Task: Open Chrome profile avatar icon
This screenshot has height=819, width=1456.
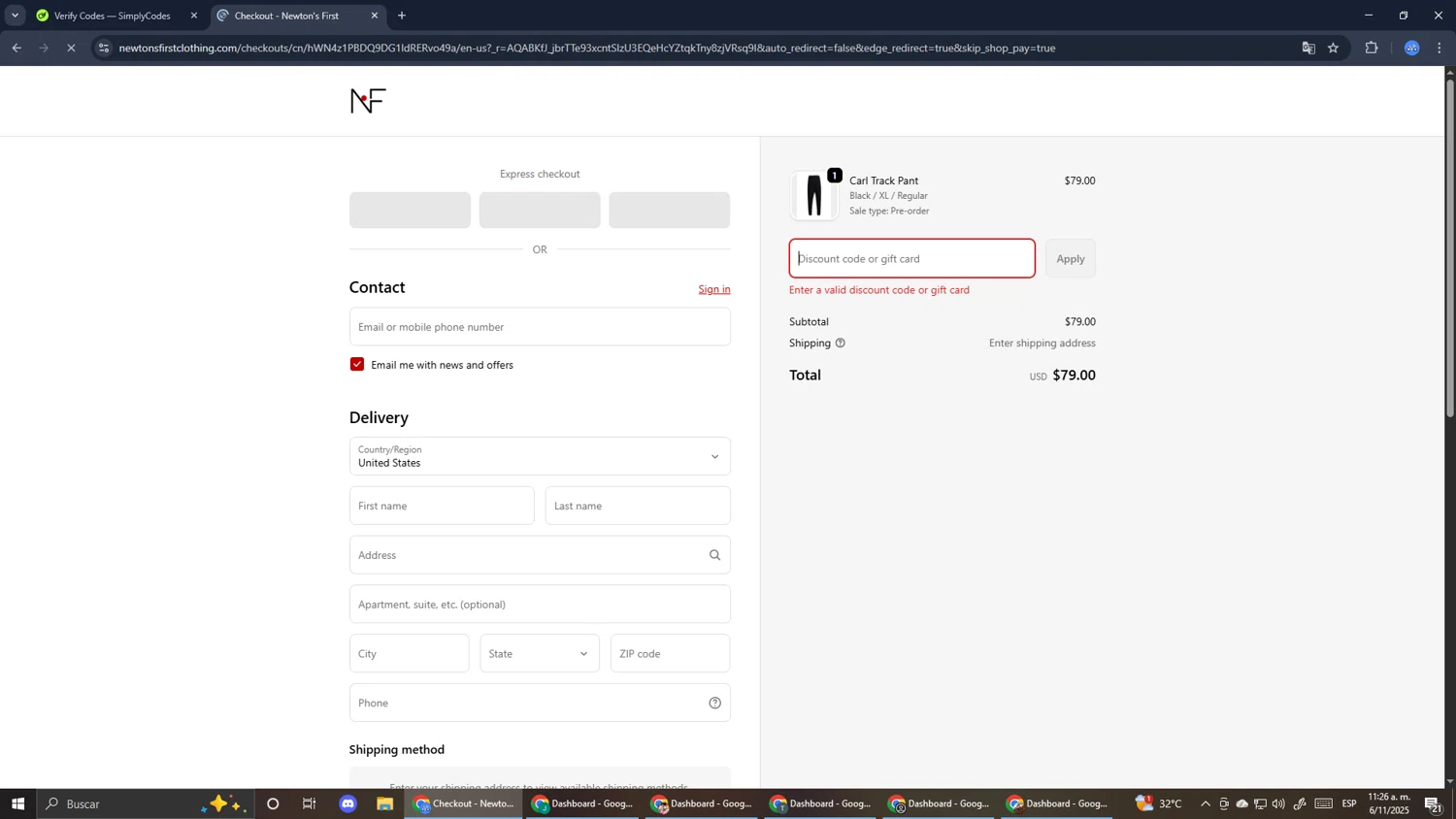Action: tap(1411, 48)
